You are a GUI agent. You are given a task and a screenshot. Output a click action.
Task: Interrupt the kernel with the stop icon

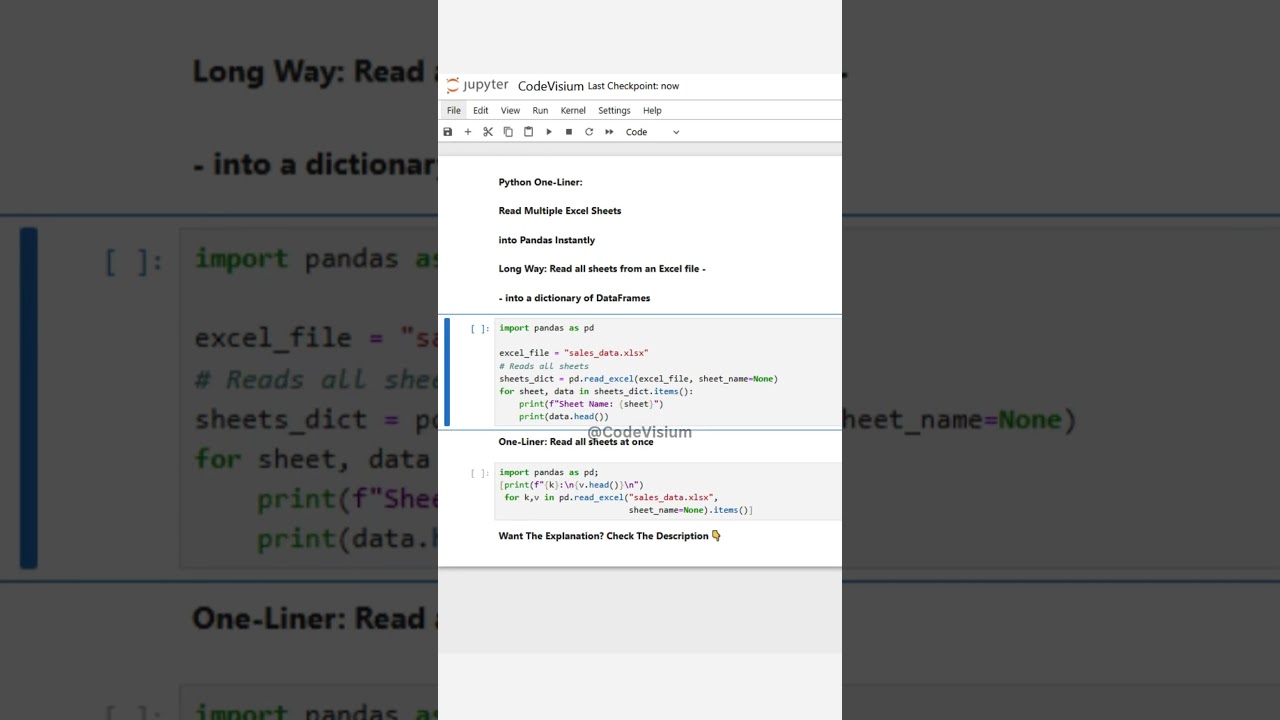[x=569, y=132]
